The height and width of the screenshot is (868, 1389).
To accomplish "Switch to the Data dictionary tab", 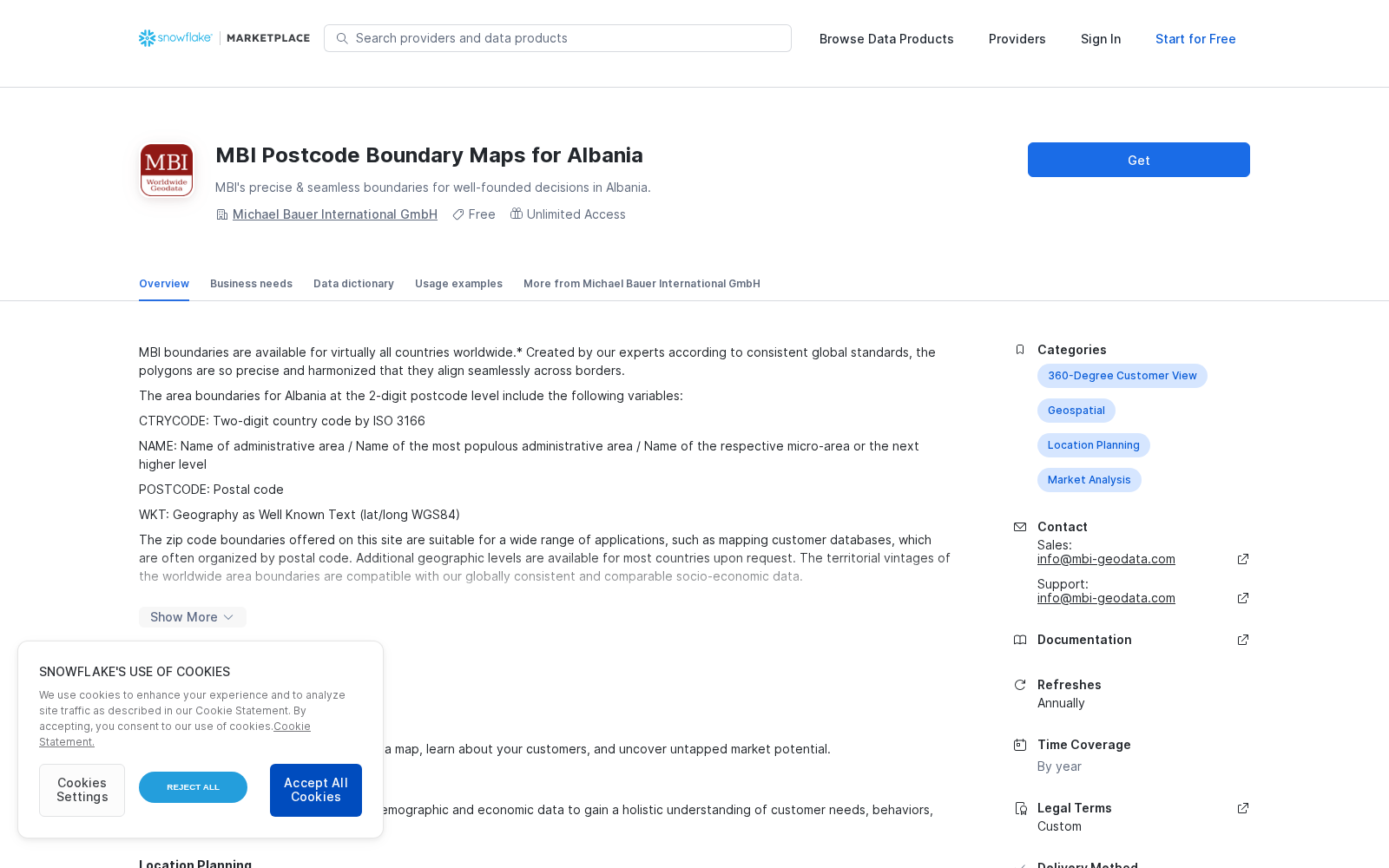I will (353, 284).
